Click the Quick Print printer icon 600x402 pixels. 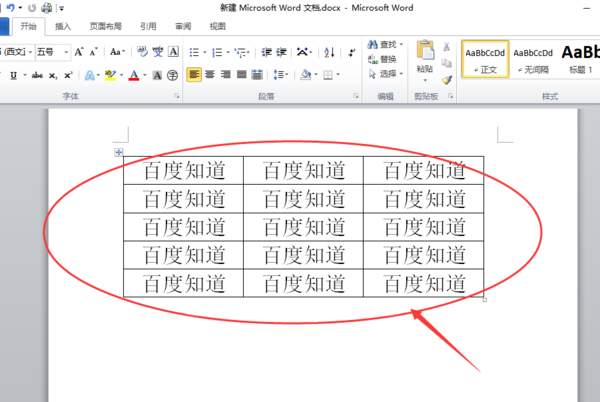point(47,8)
